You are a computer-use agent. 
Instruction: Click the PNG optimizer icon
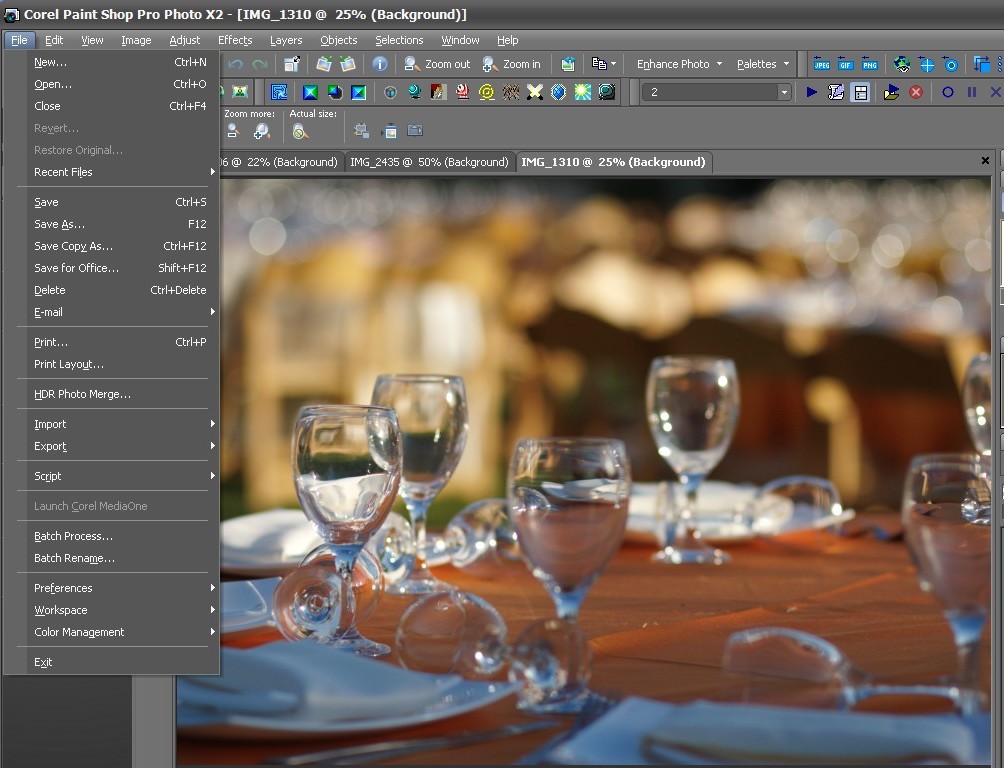868,64
